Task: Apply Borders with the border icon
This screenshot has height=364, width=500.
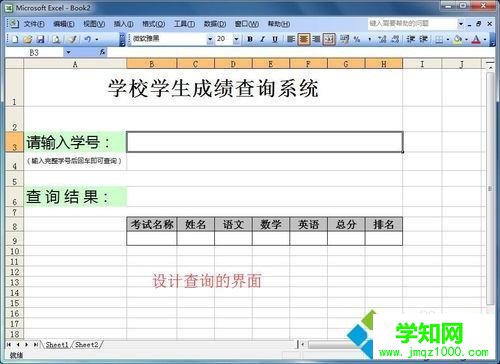Action: 439,39
